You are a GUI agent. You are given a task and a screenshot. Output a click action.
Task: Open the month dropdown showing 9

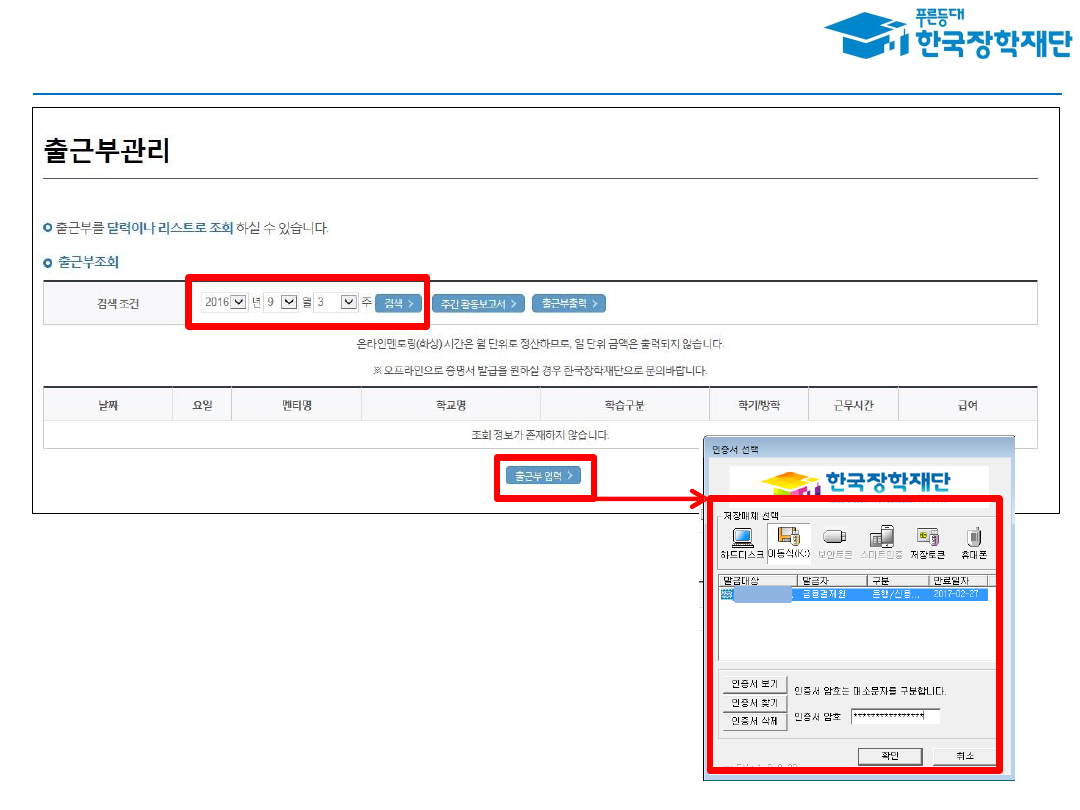point(289,302)
